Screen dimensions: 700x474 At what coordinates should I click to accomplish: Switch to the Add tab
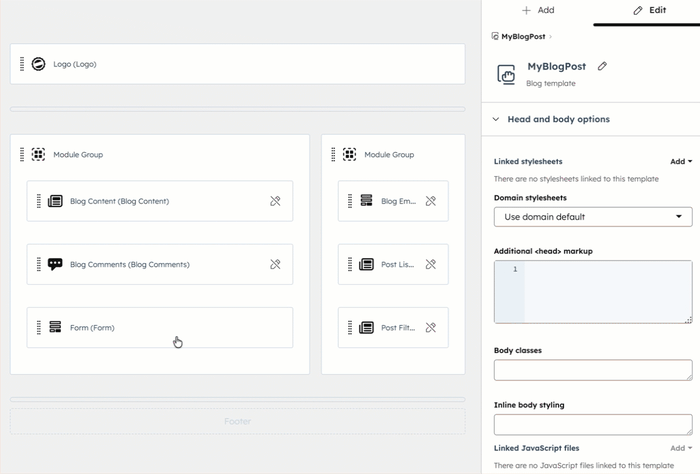point(537,10)
